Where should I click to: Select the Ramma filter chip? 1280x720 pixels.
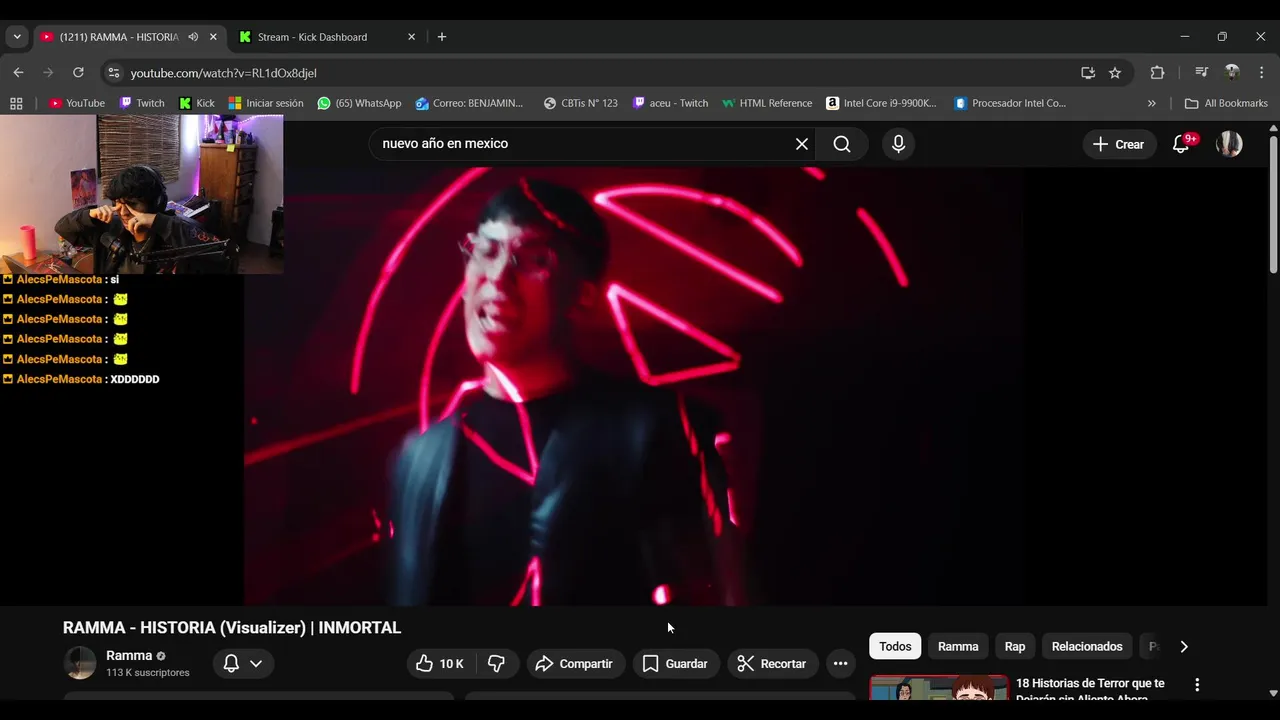[958, 647]
